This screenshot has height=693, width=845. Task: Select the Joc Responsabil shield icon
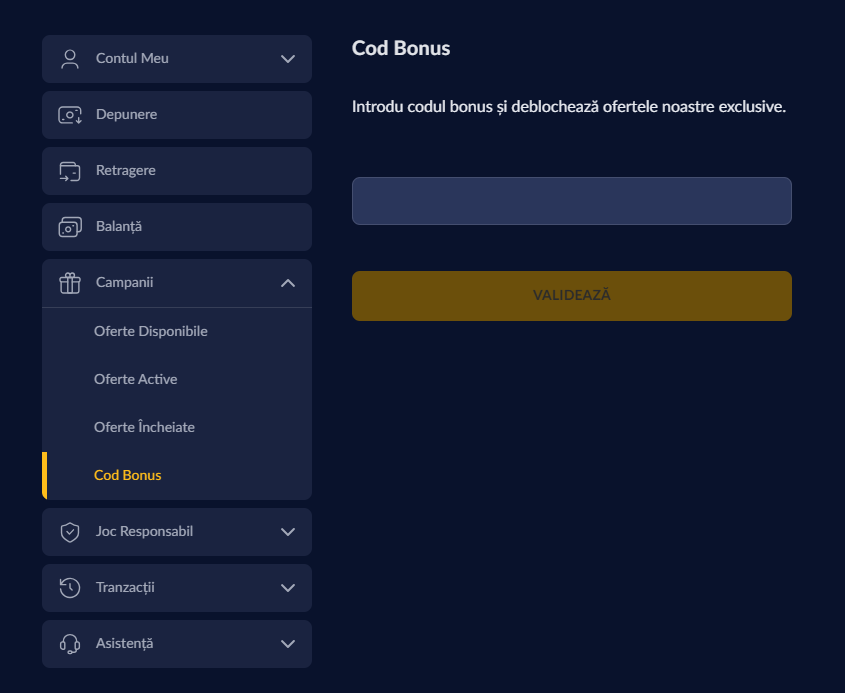pos(69,531)
